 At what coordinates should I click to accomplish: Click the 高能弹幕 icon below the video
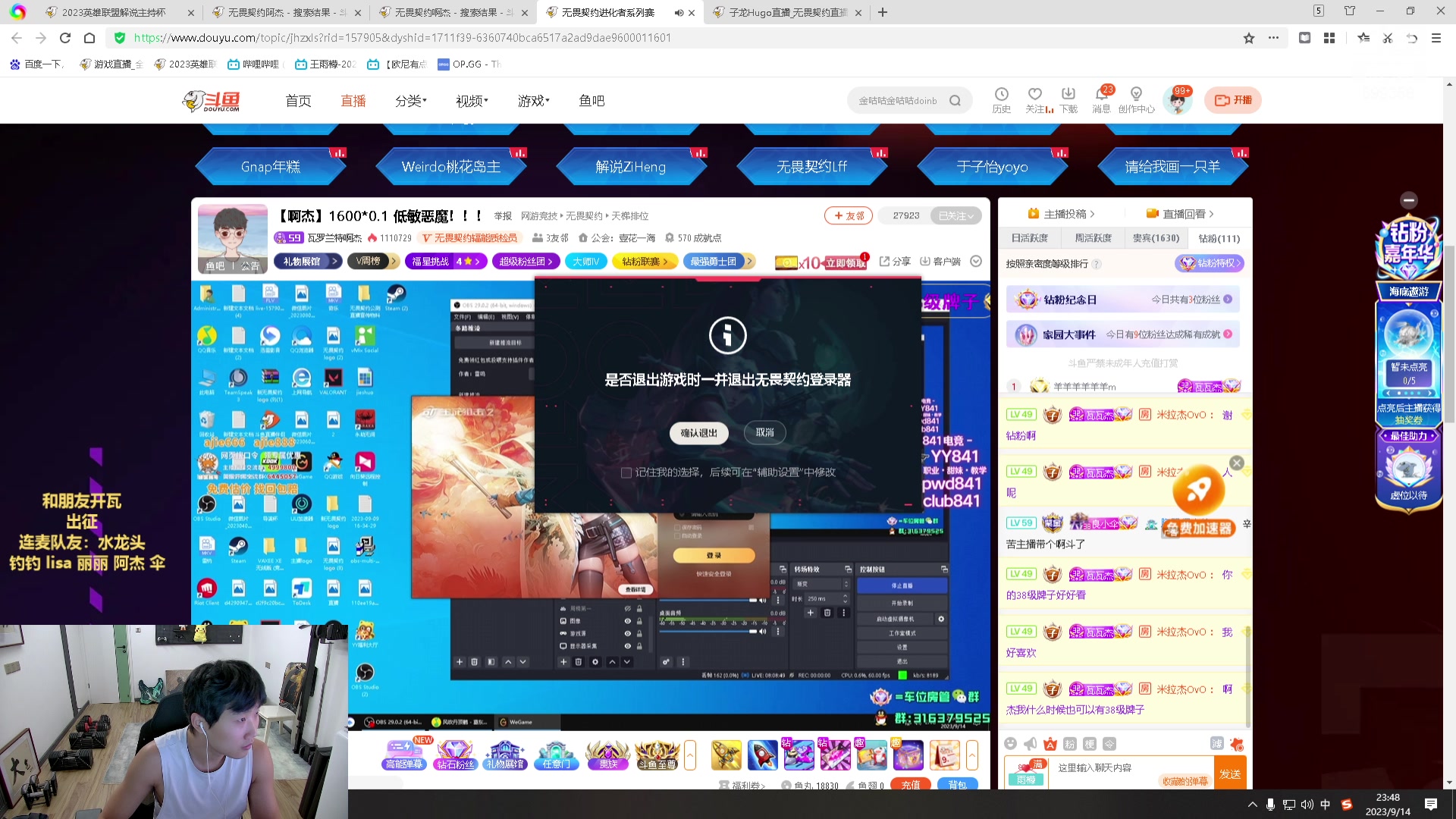tap(404, 755)
